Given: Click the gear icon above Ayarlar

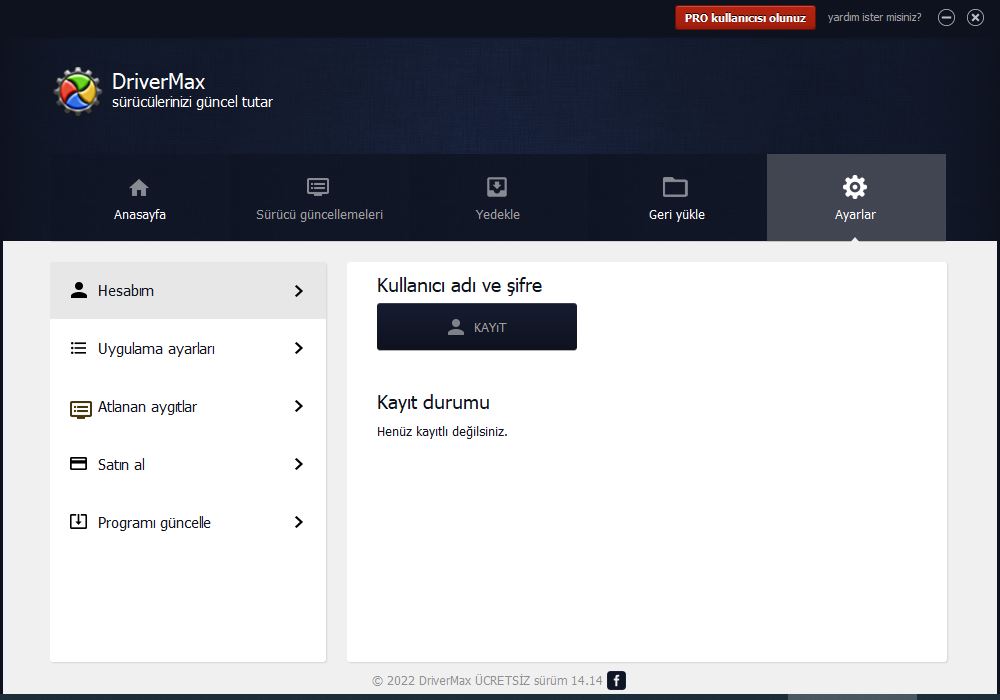Looking at the screenshot, I should click(855, 187).
